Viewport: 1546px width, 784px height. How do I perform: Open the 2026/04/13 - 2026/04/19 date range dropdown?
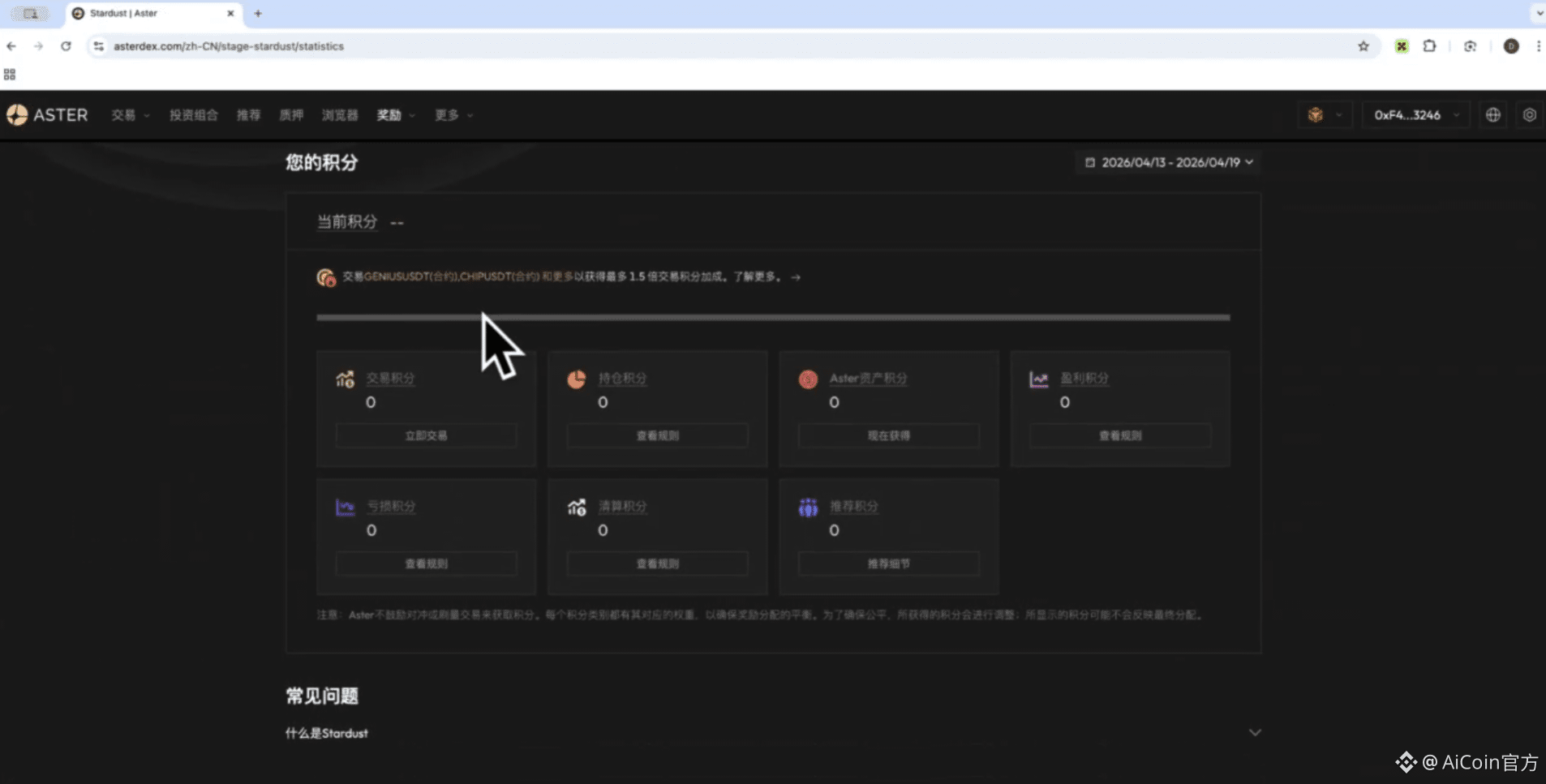[x=1169, y=162]
